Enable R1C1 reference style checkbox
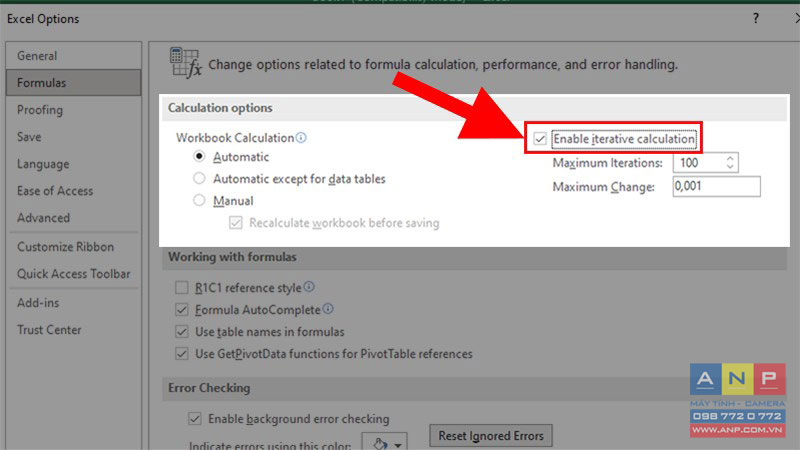This screenshot has height=450, width=800. 181,287
